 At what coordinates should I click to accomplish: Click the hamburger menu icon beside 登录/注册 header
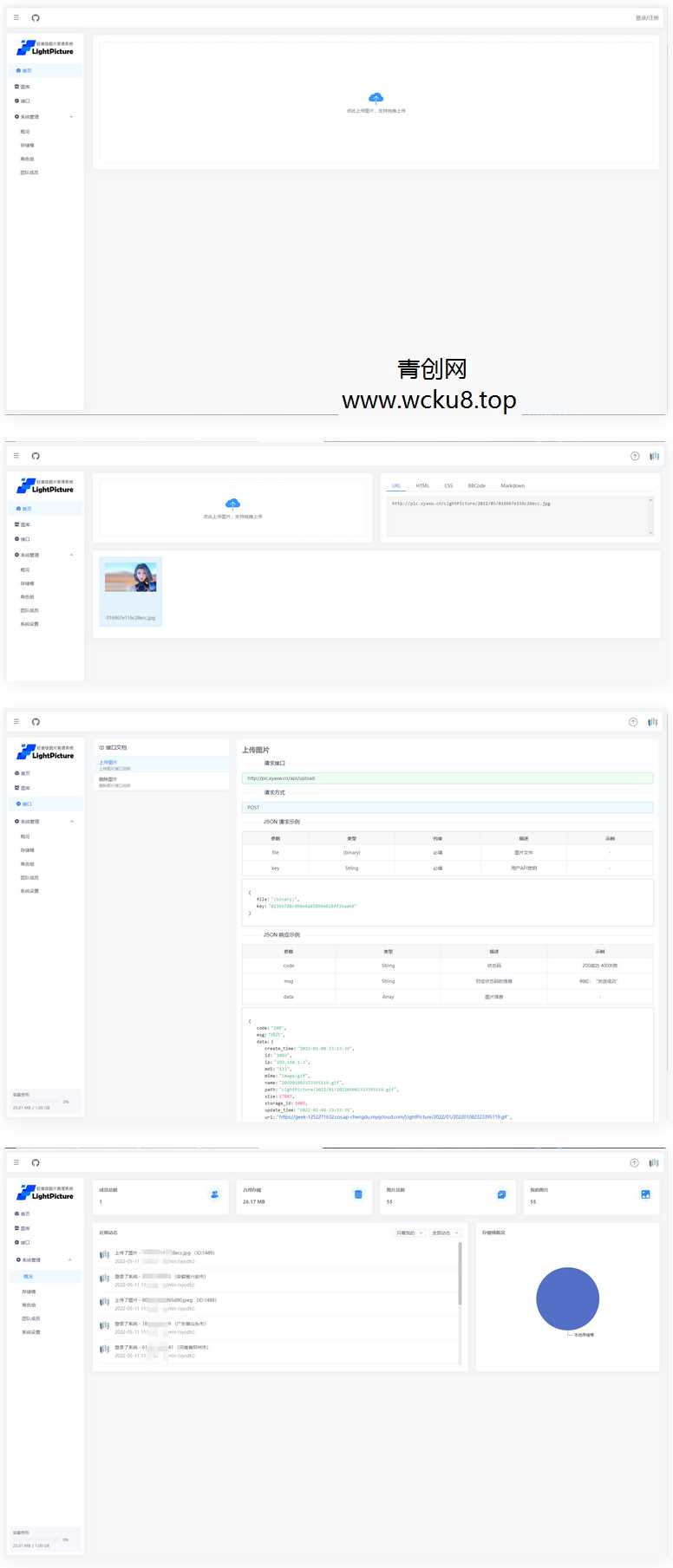[x=16, y=18]
